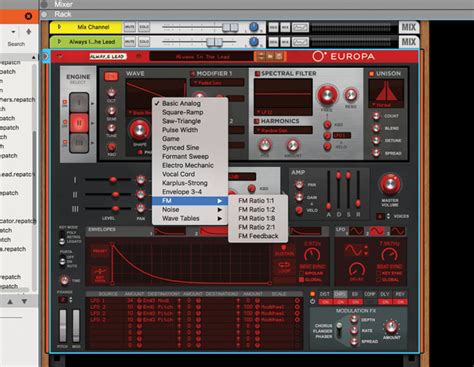This screenshot has height=367, width=474.
Task: Click the Modulation FX RATE knob
Action: [x=354, y=330]
